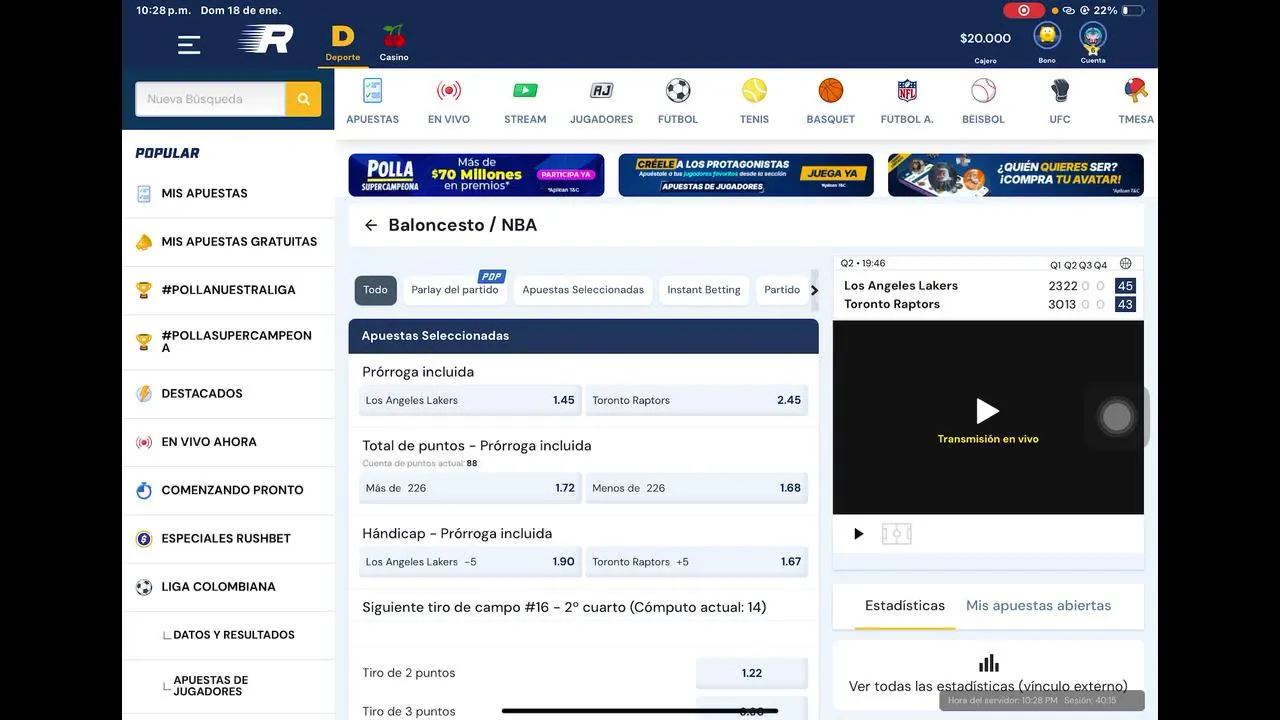Image resolution: width=1280 pixels, height=720 pixels.
Task: Select the Instant Betting tab
Action: pyautogui.click(x=704, y=290)
